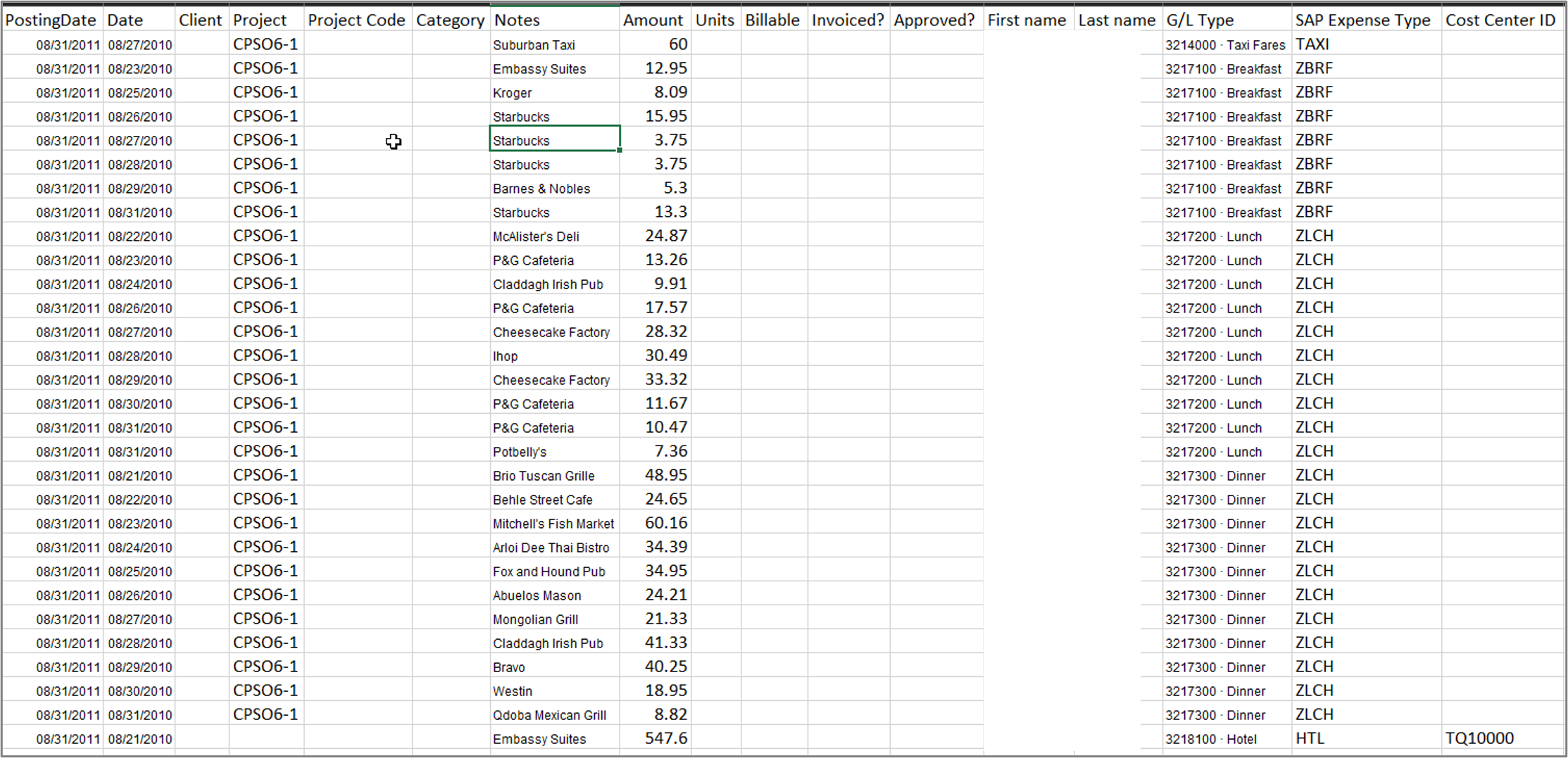The width and height of the screenshot is (1568, 758).
Task: Select the HTL expense type cell
Action: pos(1367,738)
